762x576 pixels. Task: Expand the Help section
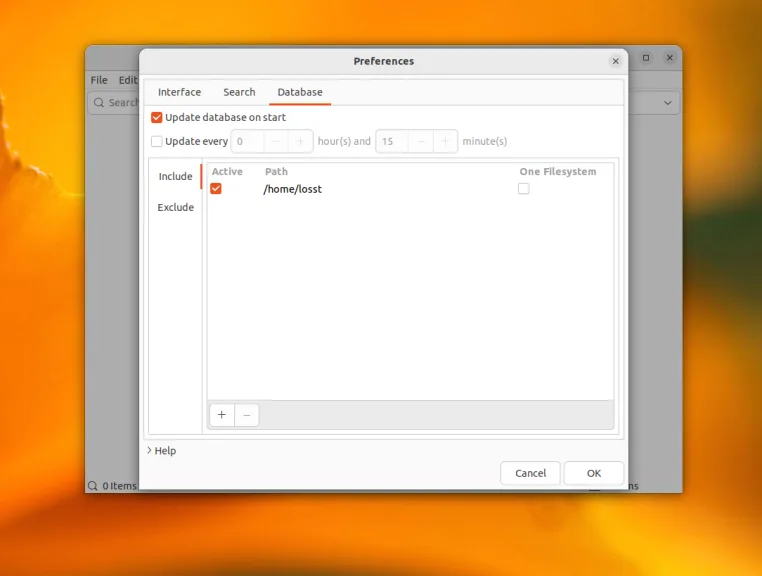[x=161, y=451]
